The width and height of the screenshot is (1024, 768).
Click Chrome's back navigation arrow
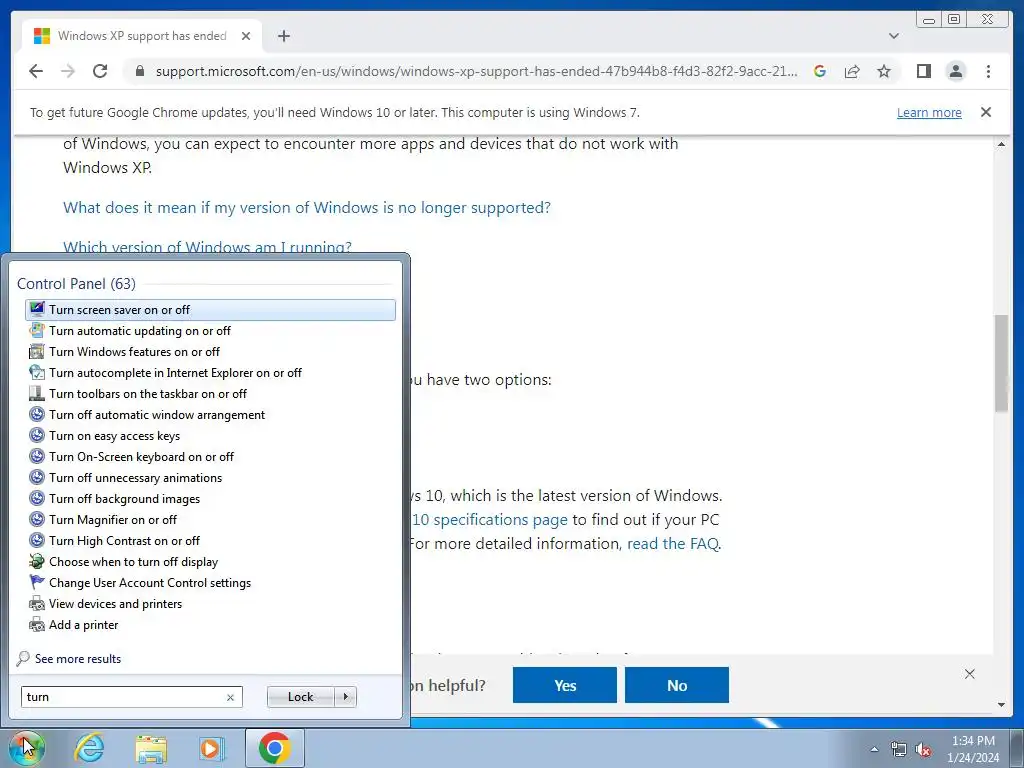click(x=36, y=71)
